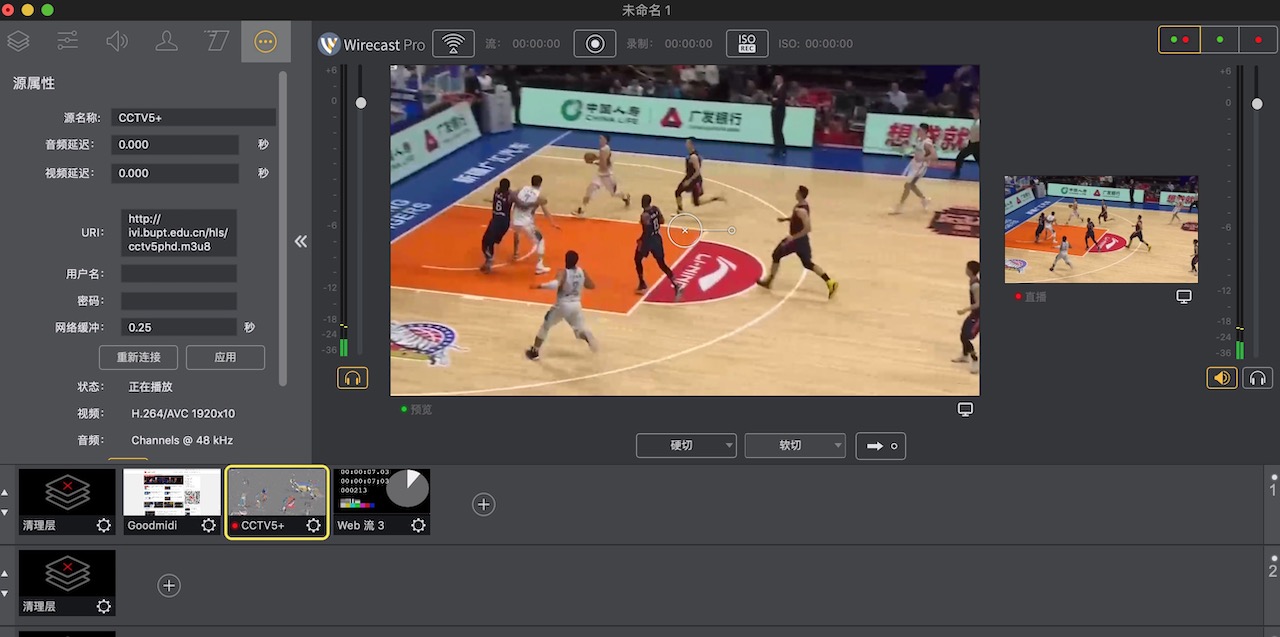Click the preview monitor display icon
Viewport: 1280px width, 637px height.
[x=965, y=409]
